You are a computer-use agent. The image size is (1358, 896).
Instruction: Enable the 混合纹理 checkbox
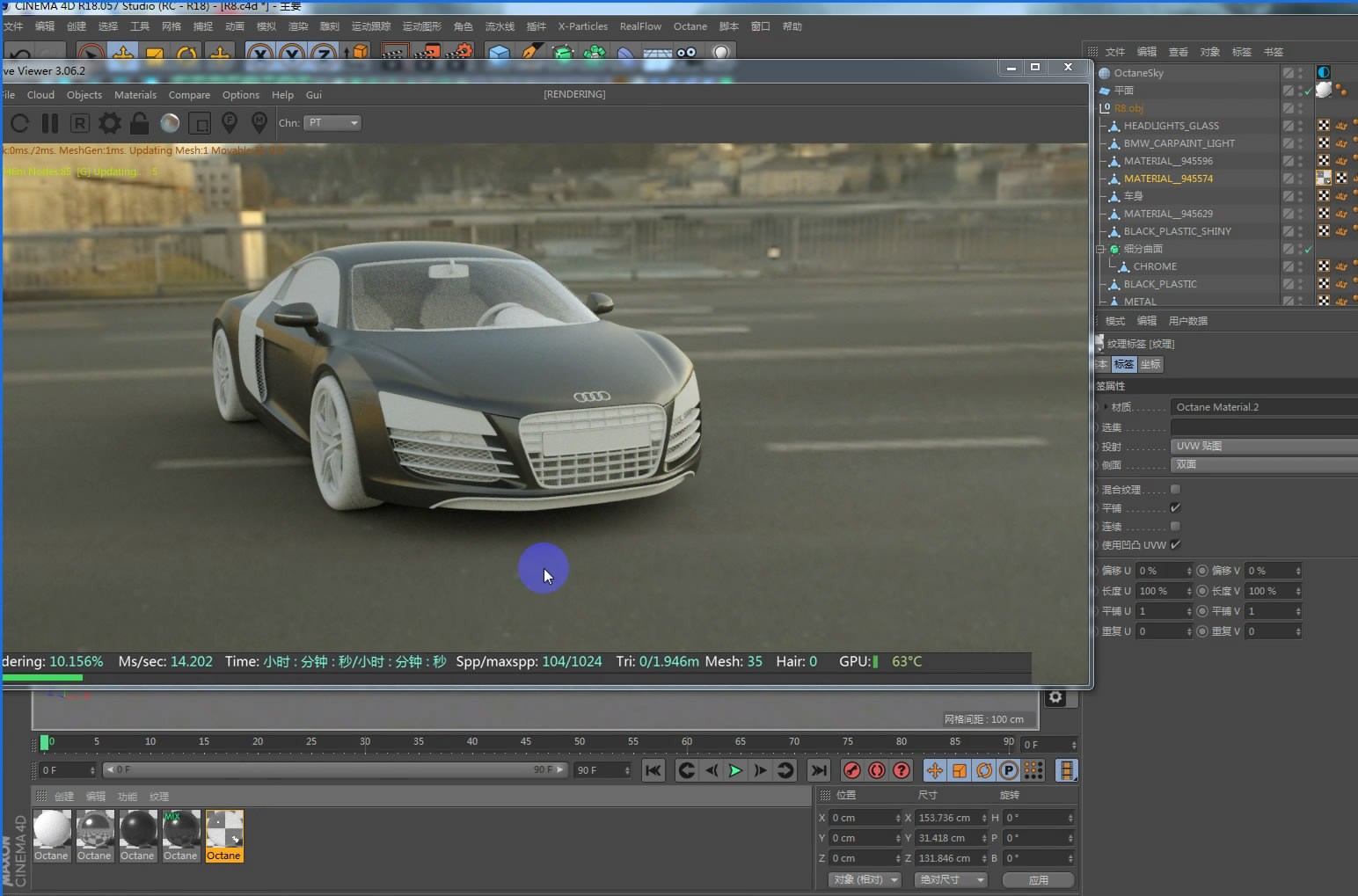tap(1175, 490)
